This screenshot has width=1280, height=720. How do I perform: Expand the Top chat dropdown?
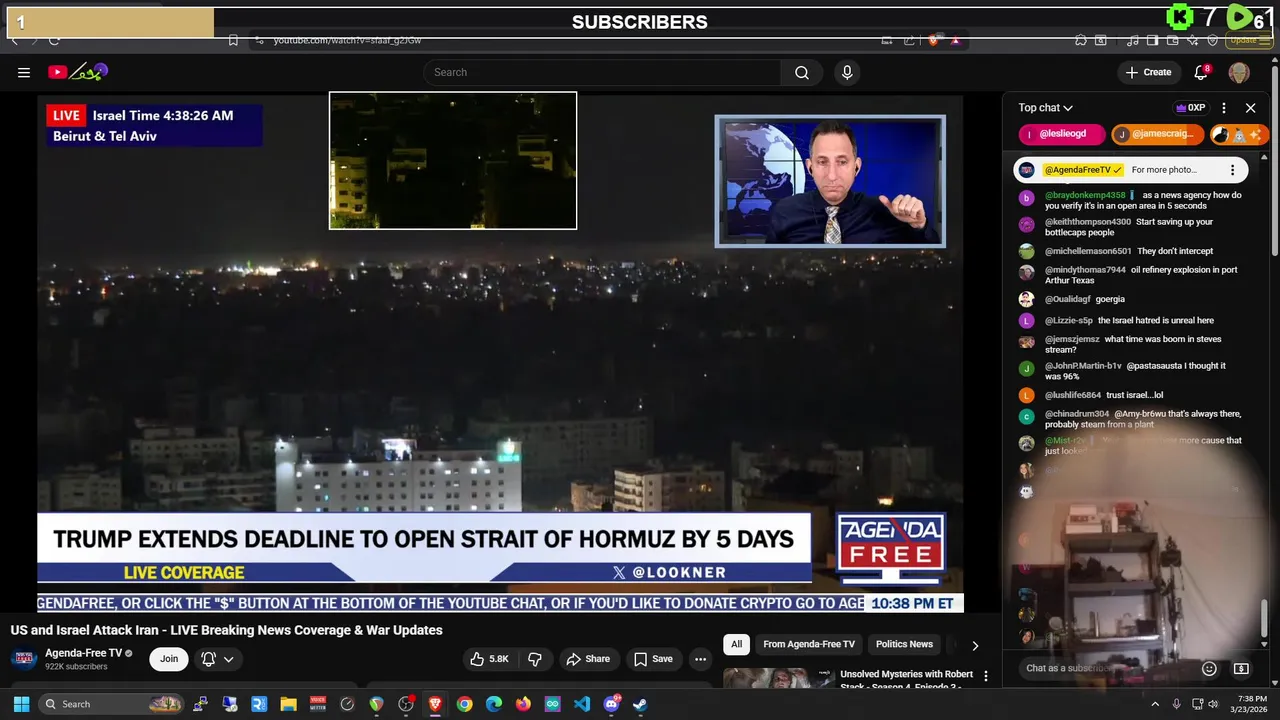(1046, 108)
